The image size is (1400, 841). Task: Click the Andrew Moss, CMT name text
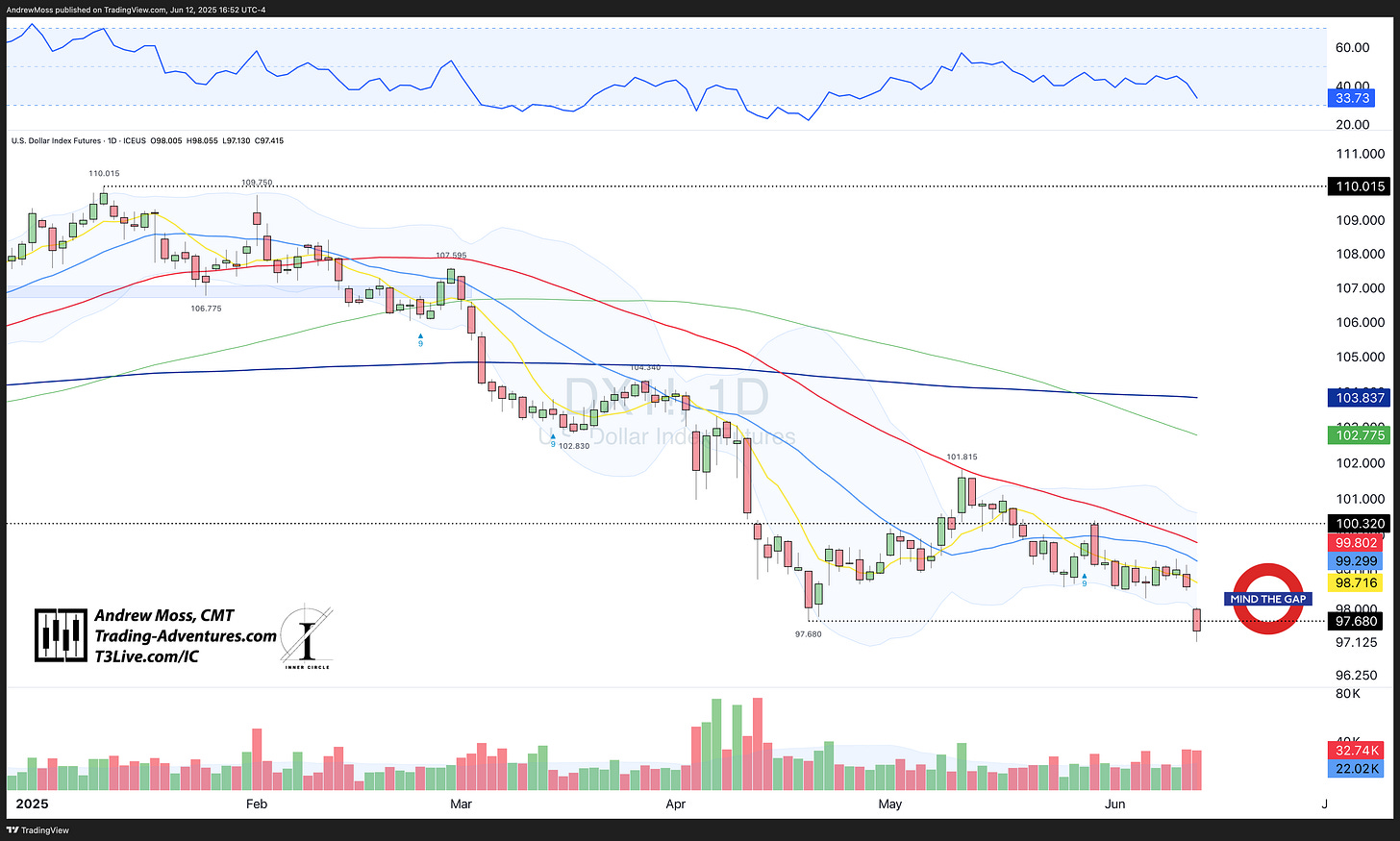[x=164, y=616]
